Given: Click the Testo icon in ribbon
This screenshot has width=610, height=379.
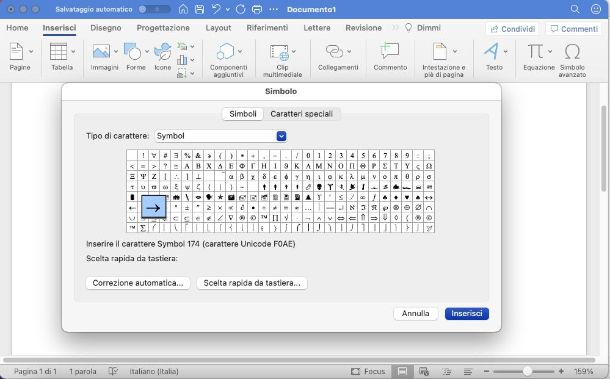Looking at the screenshot, I should (x=491, y=51).
